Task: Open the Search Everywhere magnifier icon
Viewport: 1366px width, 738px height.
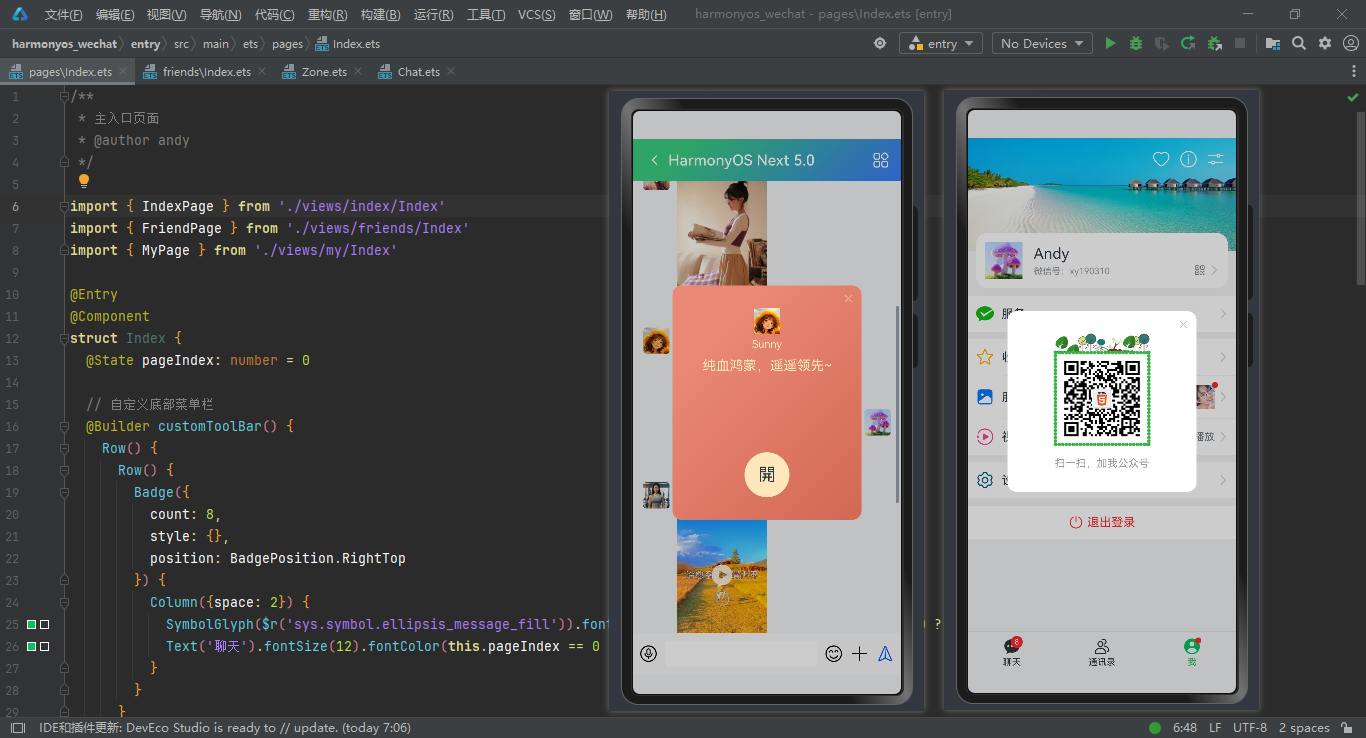Action: (x=1299, y=44)
